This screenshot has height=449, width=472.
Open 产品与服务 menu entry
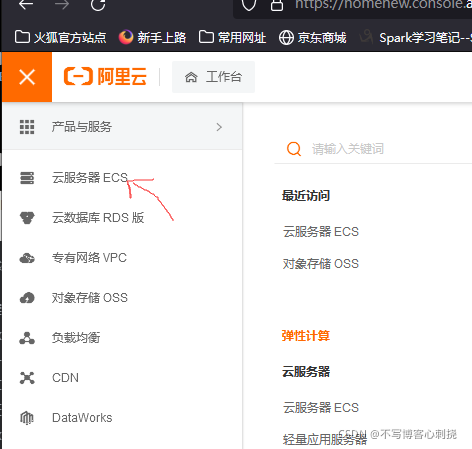(x=122, y=127)
